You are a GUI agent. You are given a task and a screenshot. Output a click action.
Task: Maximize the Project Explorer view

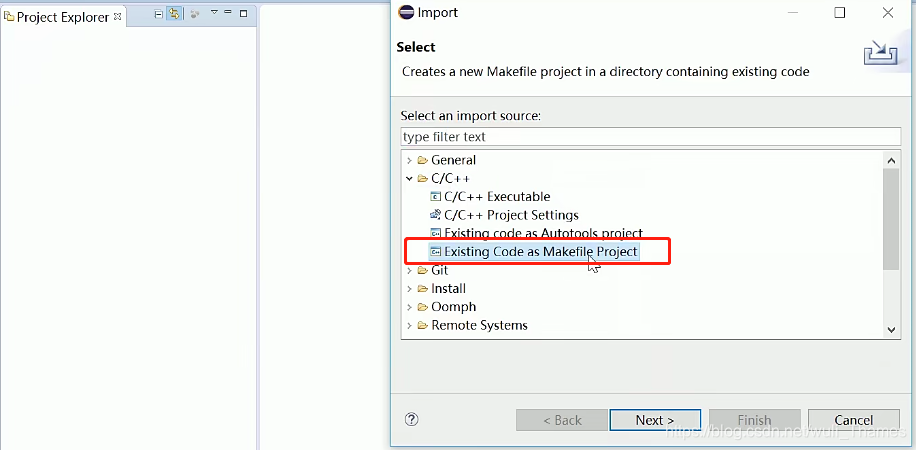coord(244,13)
